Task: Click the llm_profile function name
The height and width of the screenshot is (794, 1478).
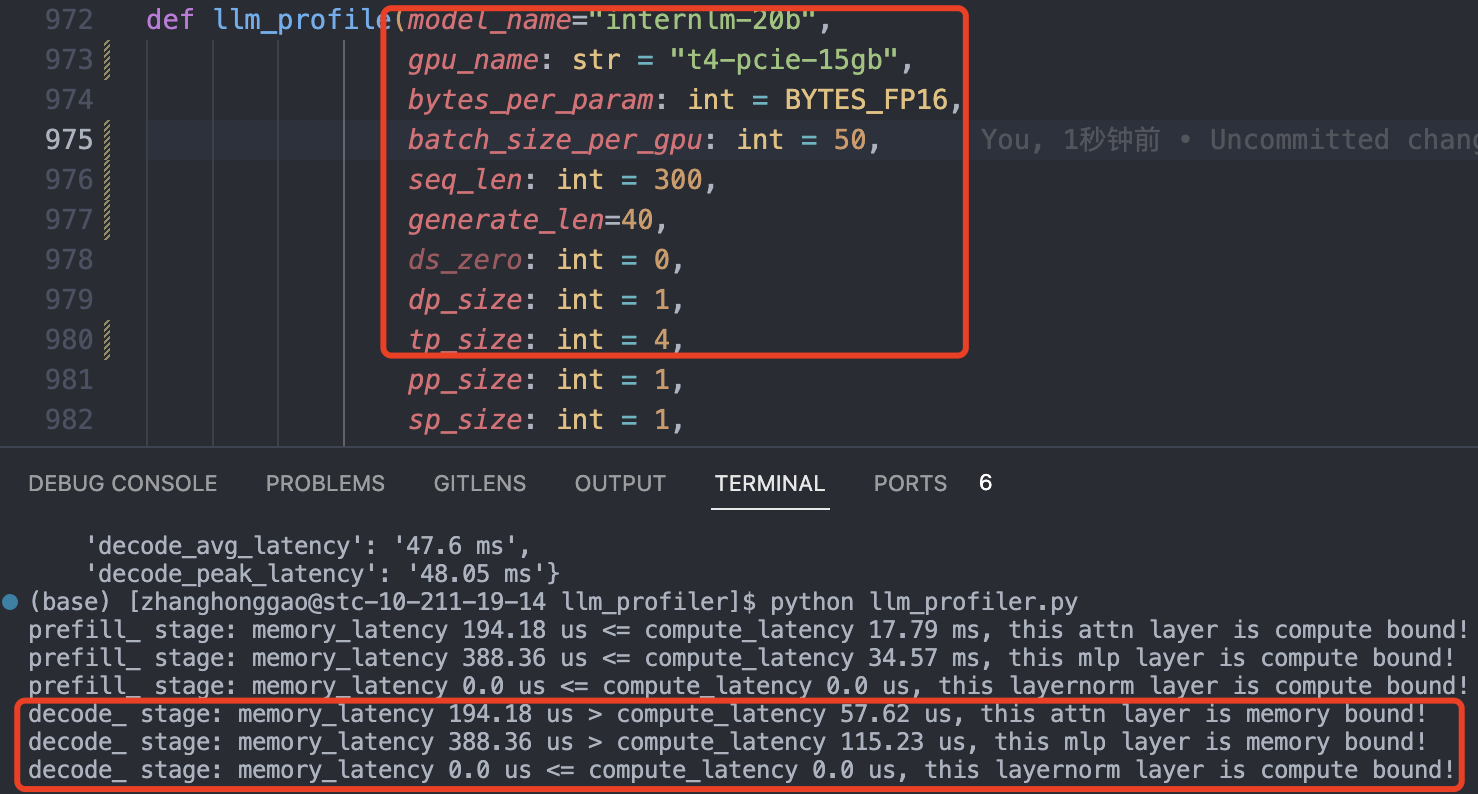Action: 304,20
